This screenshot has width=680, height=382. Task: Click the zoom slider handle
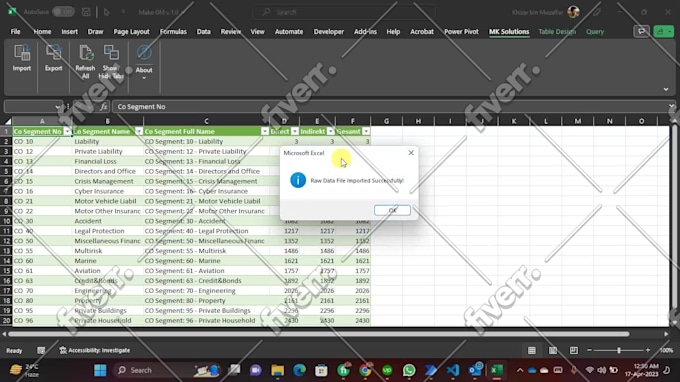point(619,350)
